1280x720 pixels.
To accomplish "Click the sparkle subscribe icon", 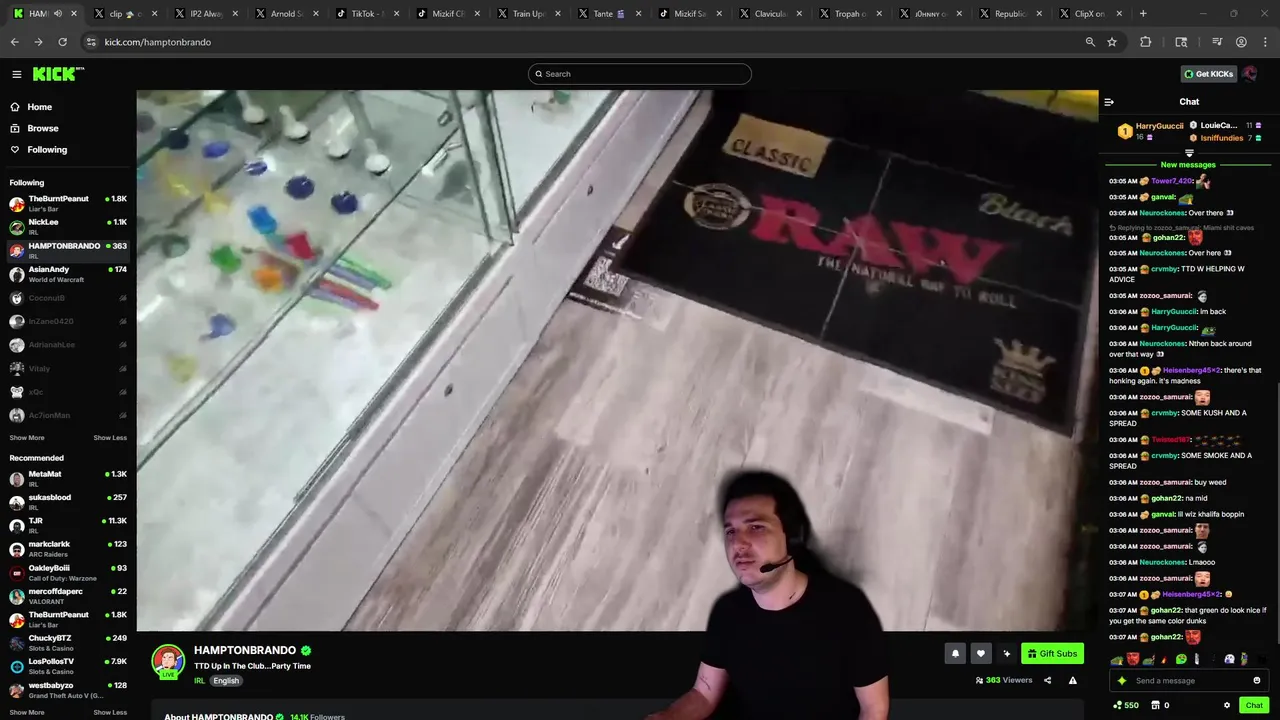I will [1007, 654].
